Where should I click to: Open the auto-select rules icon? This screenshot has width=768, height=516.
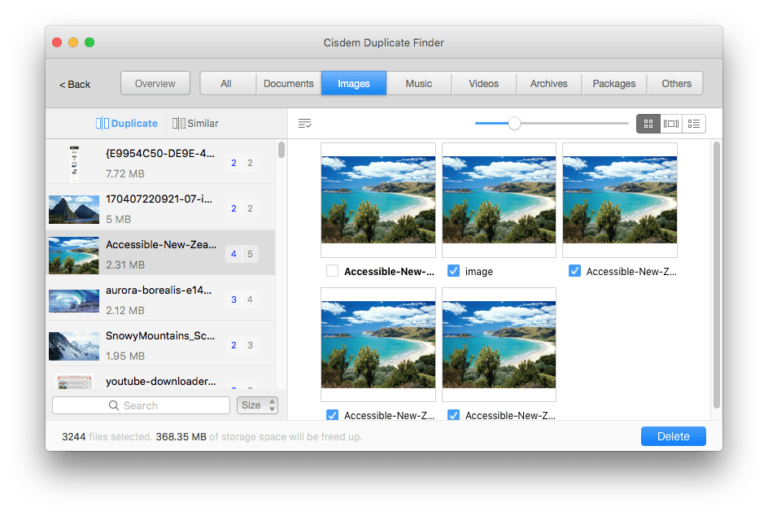305,124
